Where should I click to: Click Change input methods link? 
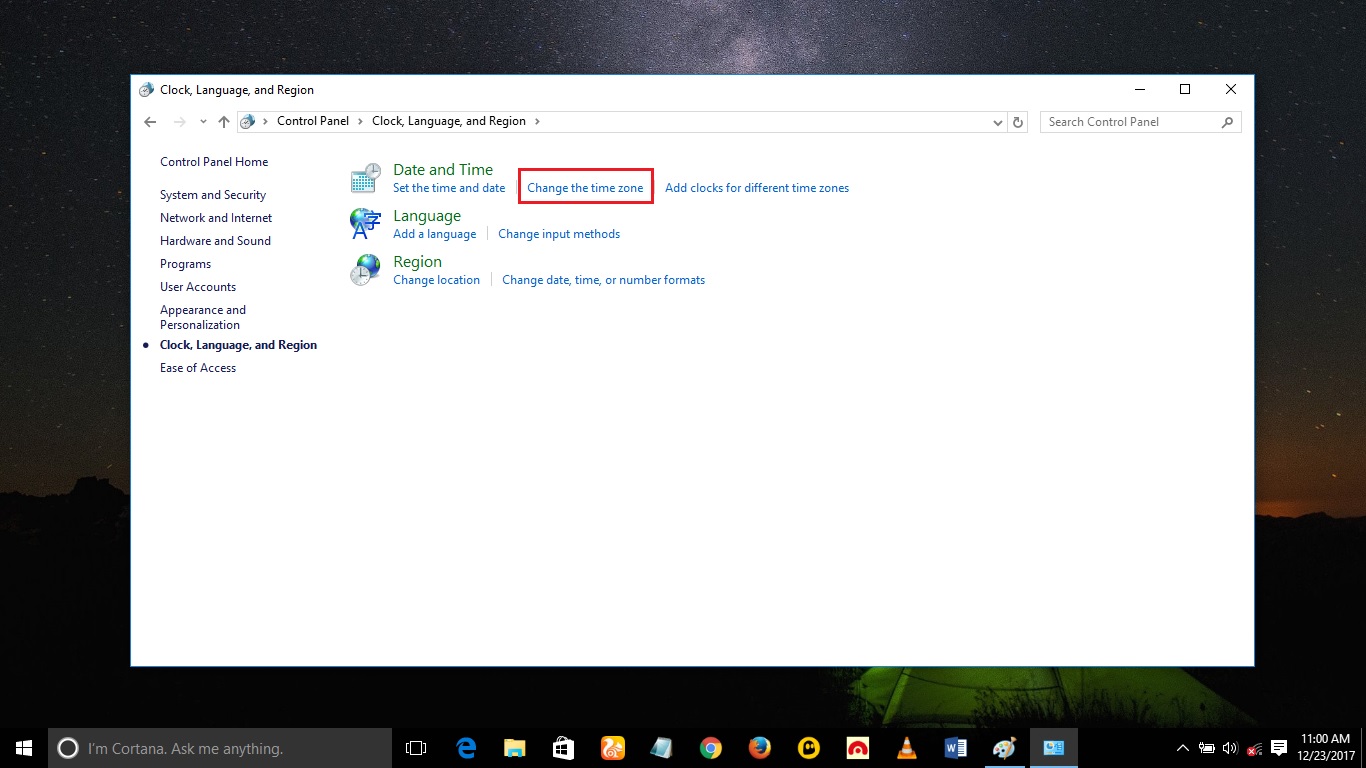[x=559, y=234]
